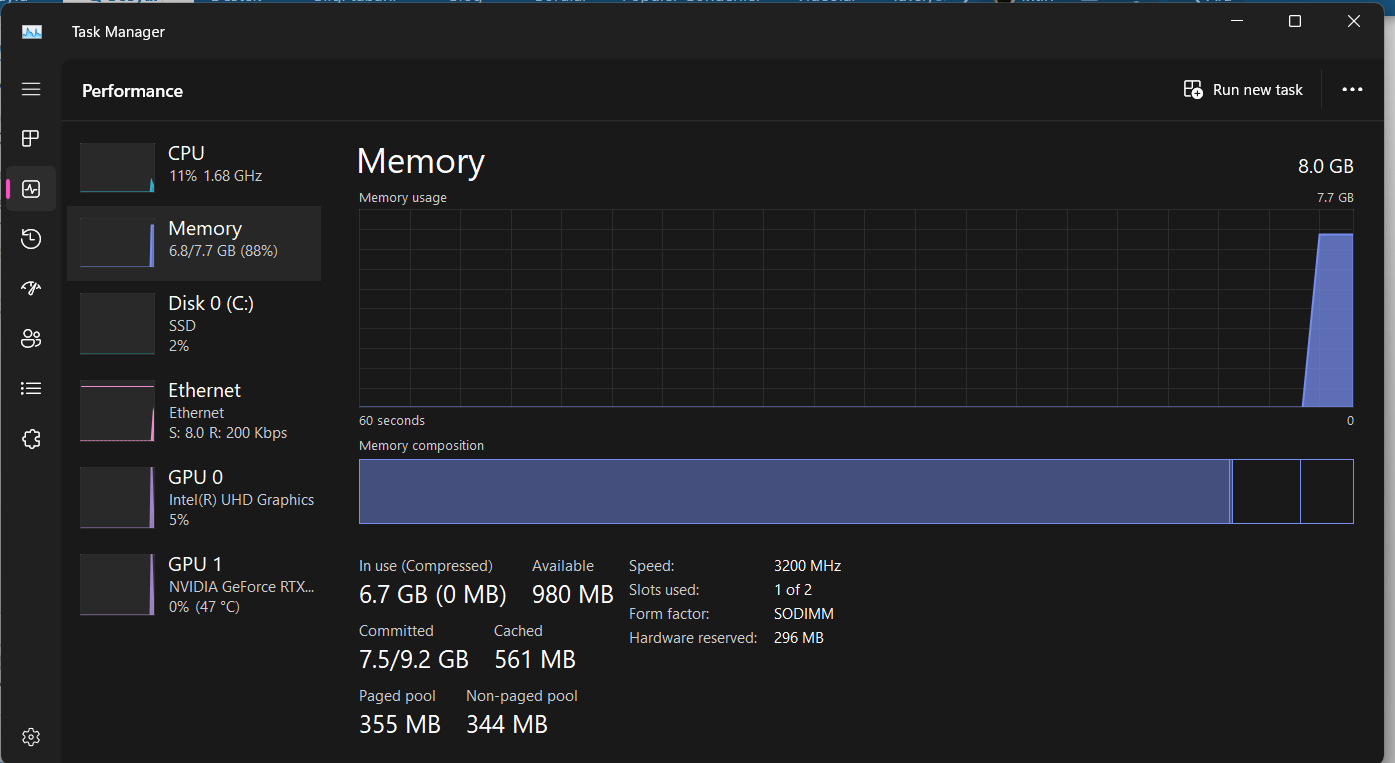Select GPU 0 Intel UHD Graphics
1395x763 pixels.
click(194, 497)
